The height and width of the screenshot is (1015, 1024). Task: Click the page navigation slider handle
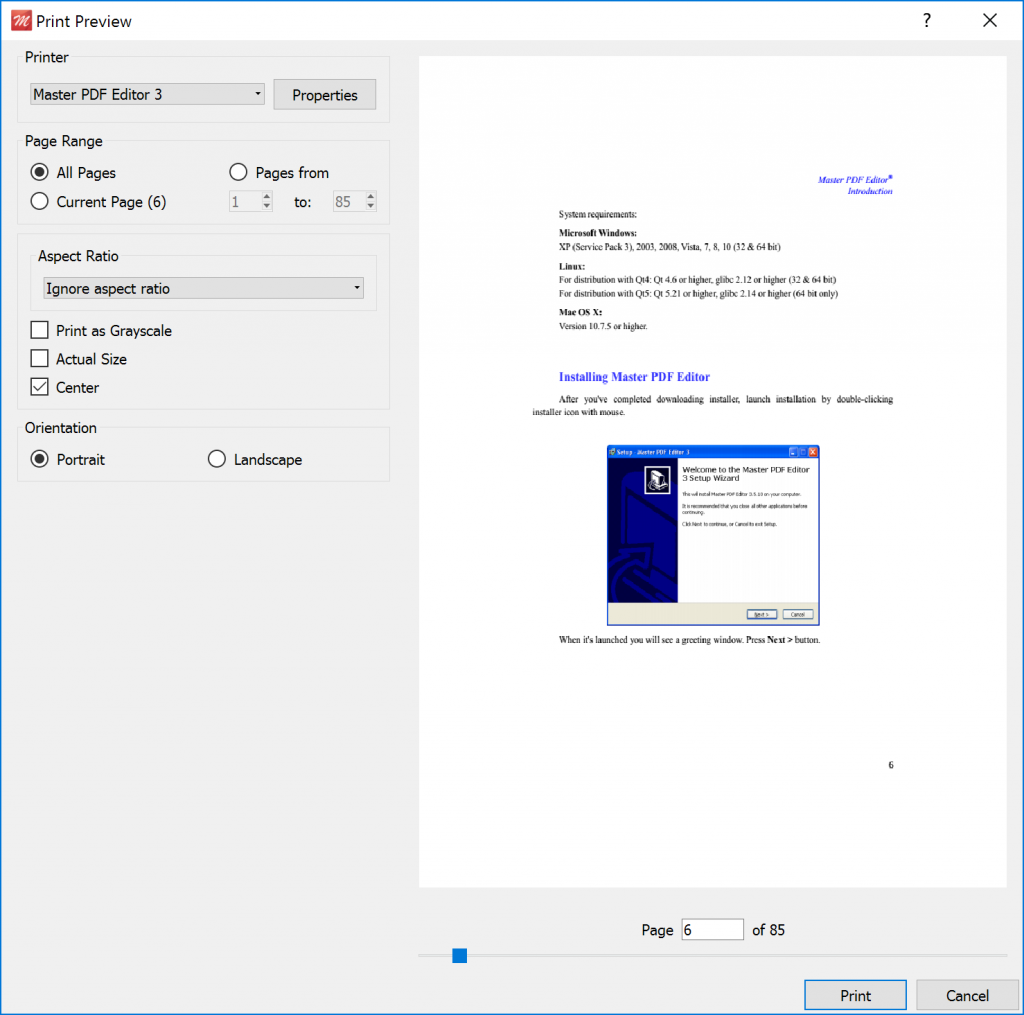click(459, 956)
